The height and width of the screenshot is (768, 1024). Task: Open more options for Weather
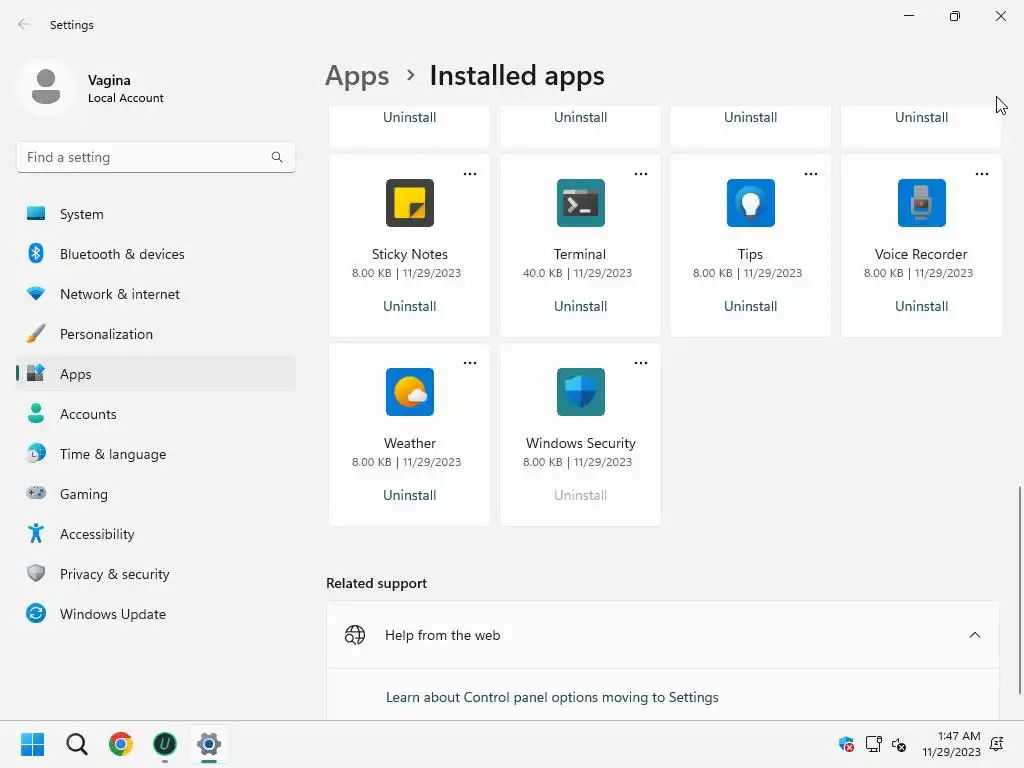point(470,362)
